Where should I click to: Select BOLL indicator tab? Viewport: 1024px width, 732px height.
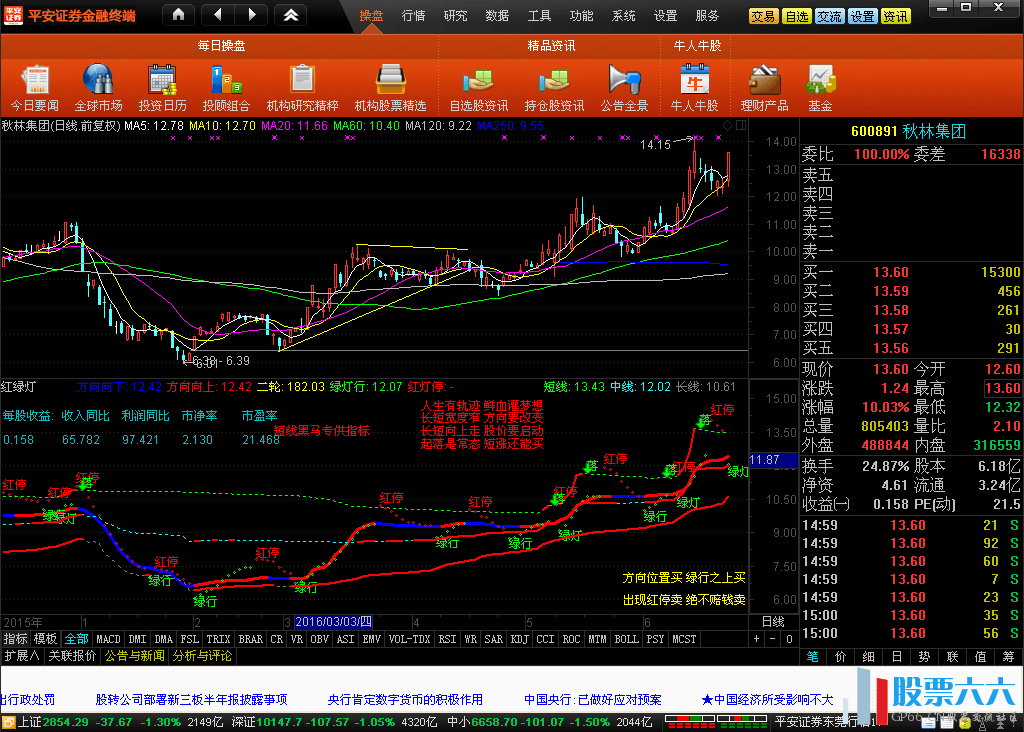click(x=626, y=639)
